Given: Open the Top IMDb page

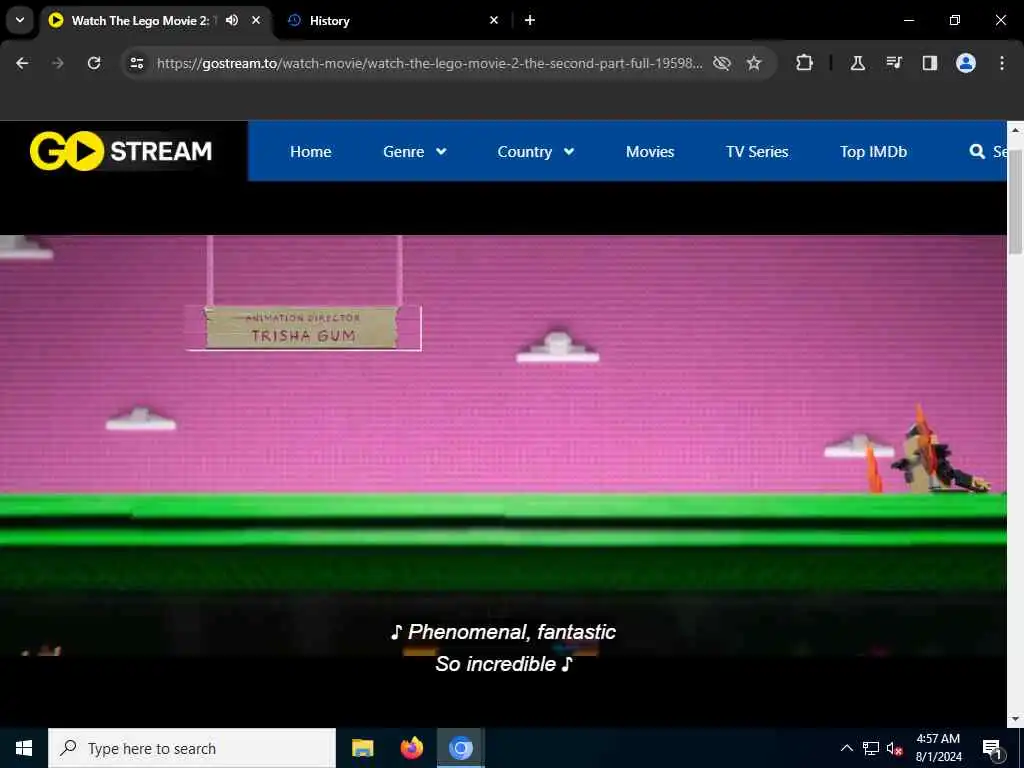Looking at the screenshot, I should click(x=873, y=152).
